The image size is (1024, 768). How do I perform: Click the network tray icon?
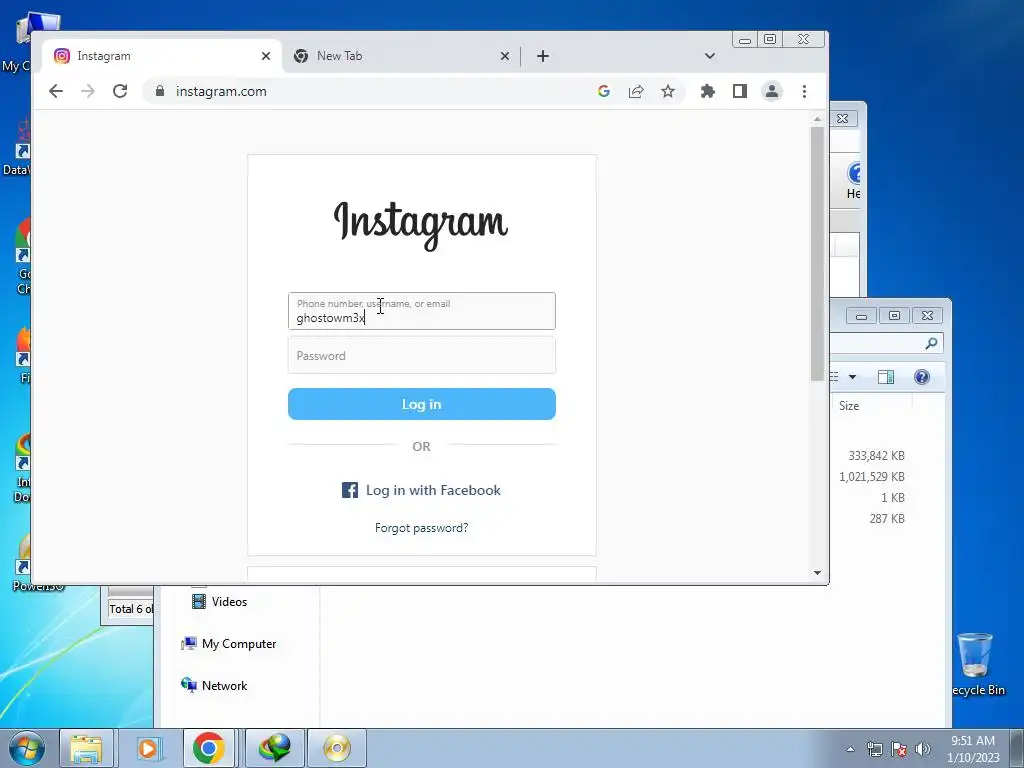click(x=874, y=749)
